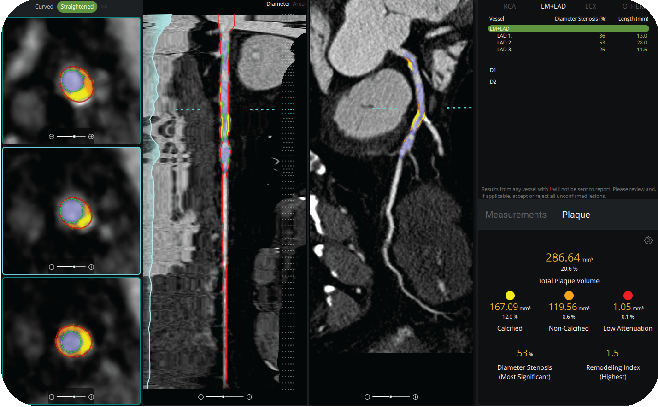Click the orange Non-Calcified color dot
Image resolution: width=658 pixels, height=407 pixels.
coord(569,295)
